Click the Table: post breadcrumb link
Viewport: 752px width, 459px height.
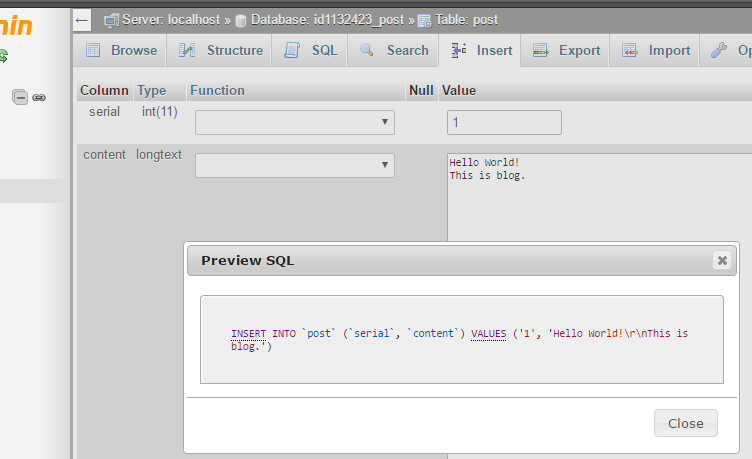click(458, 20)
